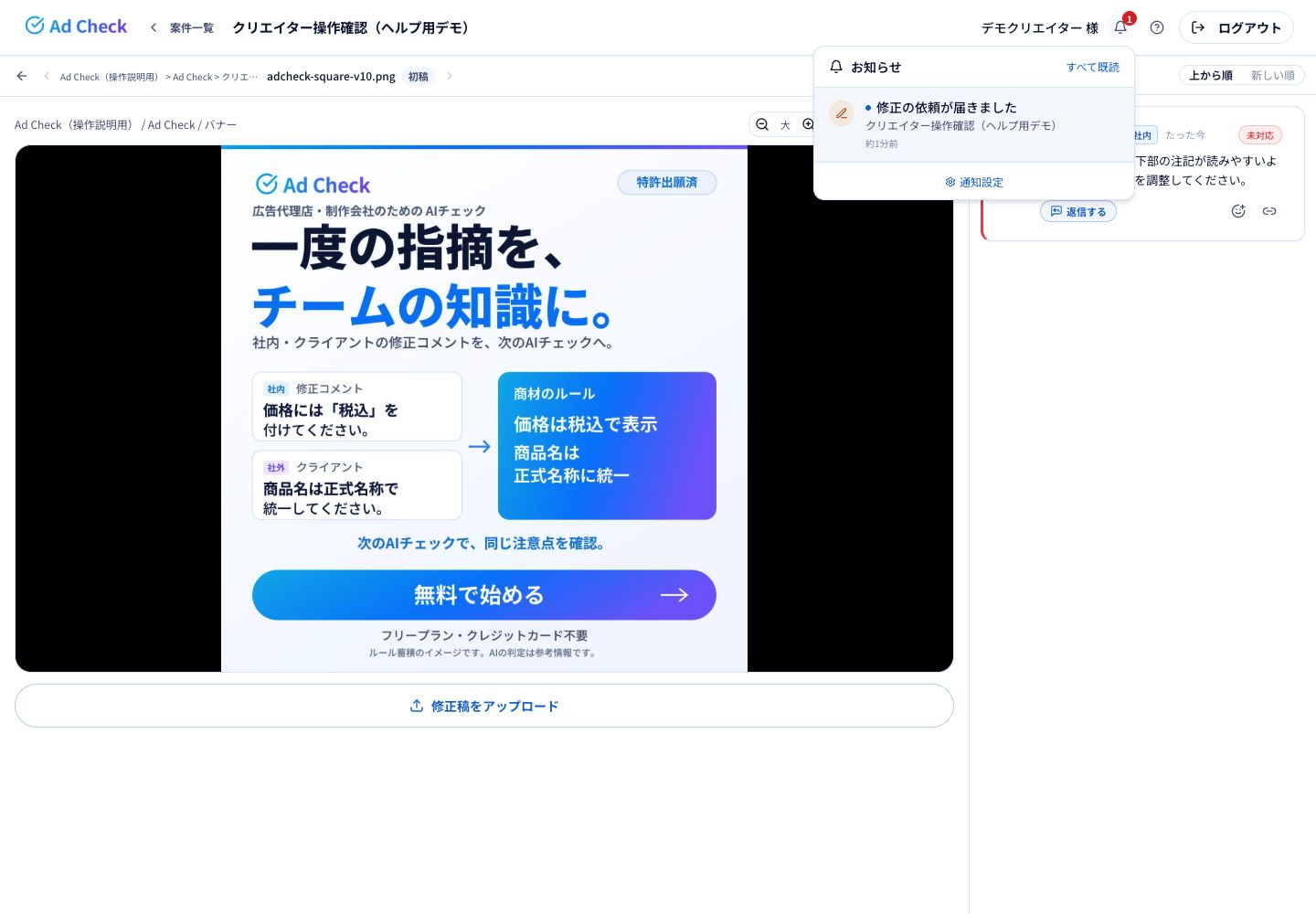Click the 未対応 status badge
The height and width of the screenshot is (914, 1316).
tap(1260, 135)
